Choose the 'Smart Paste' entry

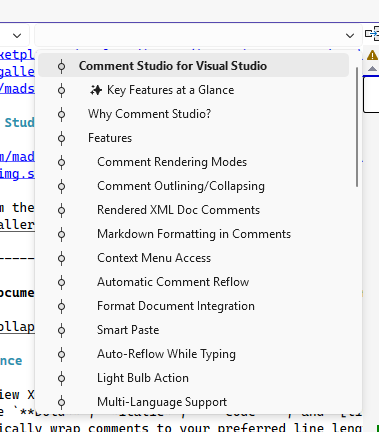point(193,330)
